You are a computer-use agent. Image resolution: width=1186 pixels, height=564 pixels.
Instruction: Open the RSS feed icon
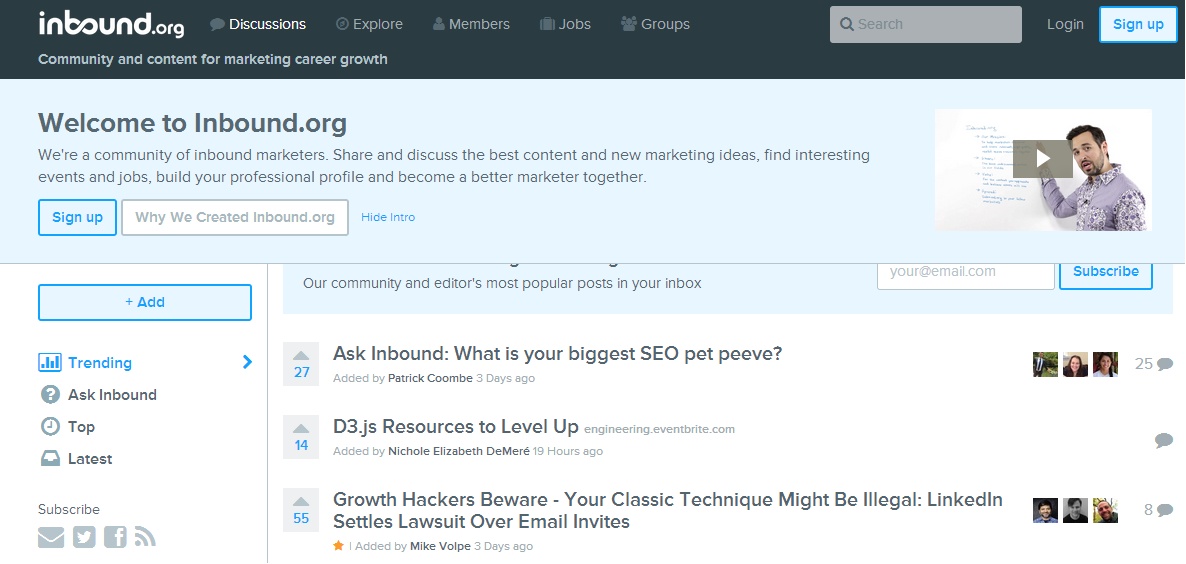[145, 538]
